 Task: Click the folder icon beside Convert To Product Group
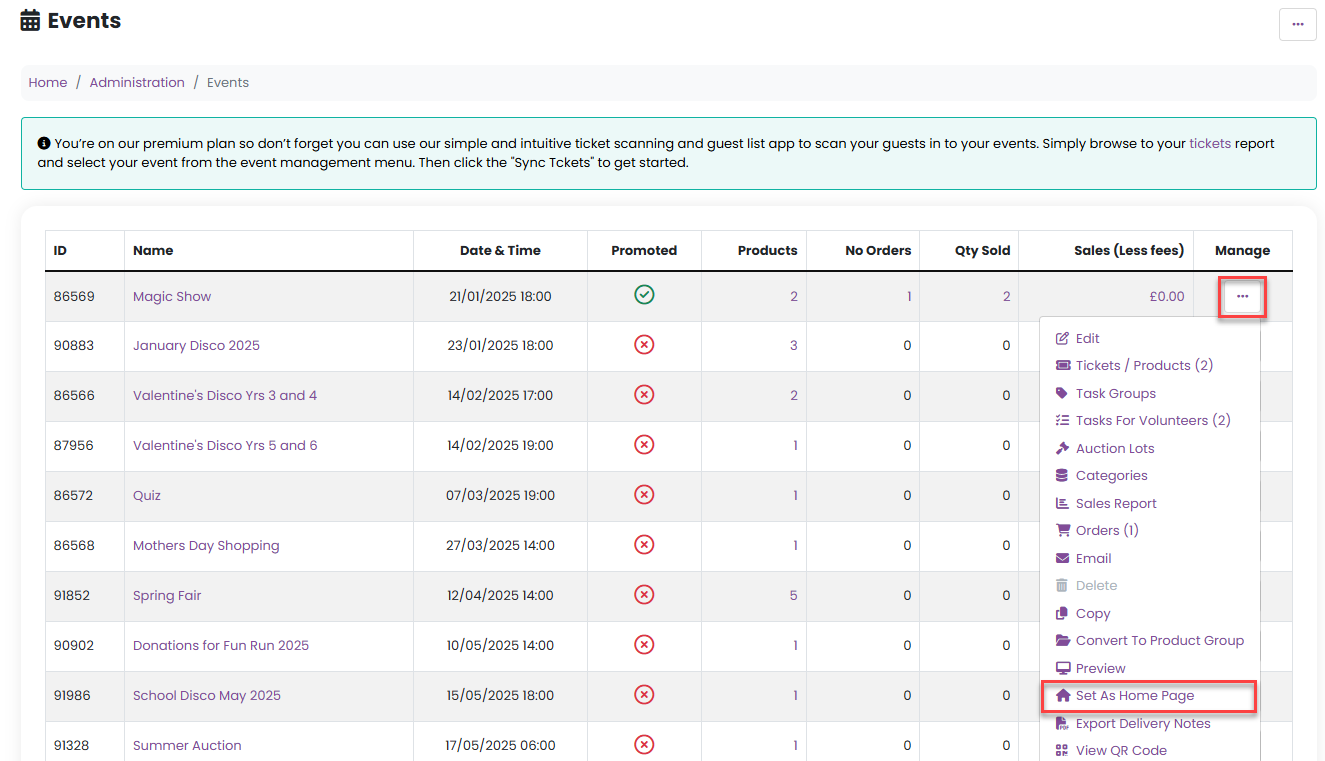[x=1064, y=640]
